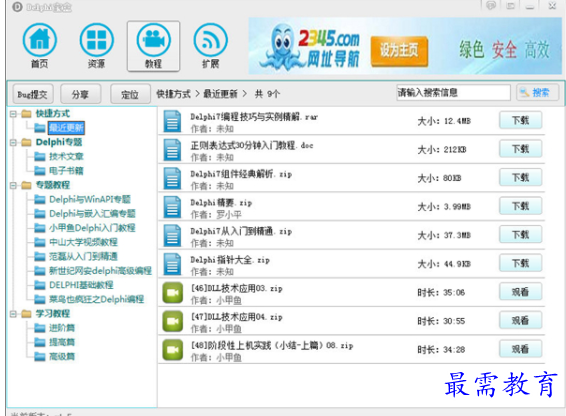Viewport: 566px width, 416px height.
Task: Download Delphi7组件经典解析.zip
Action: click(x=521, y=178)
